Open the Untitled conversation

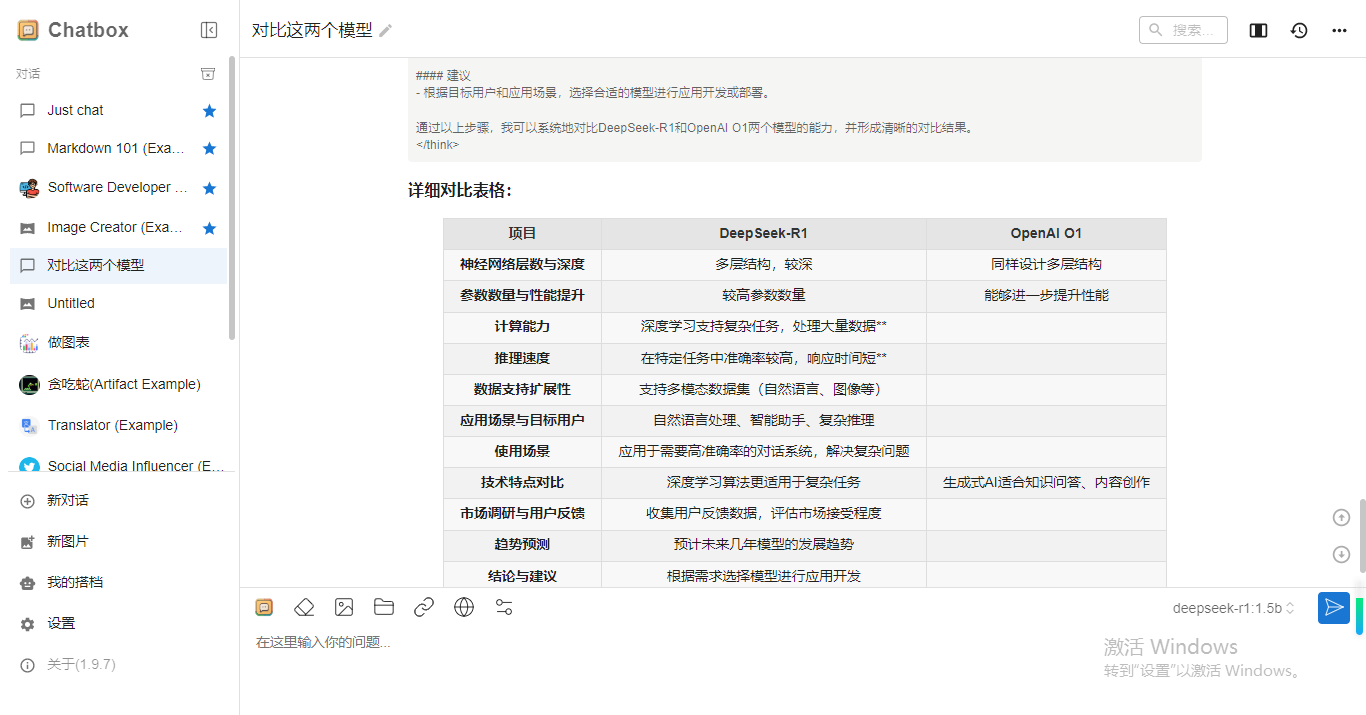tap(118, 304)
